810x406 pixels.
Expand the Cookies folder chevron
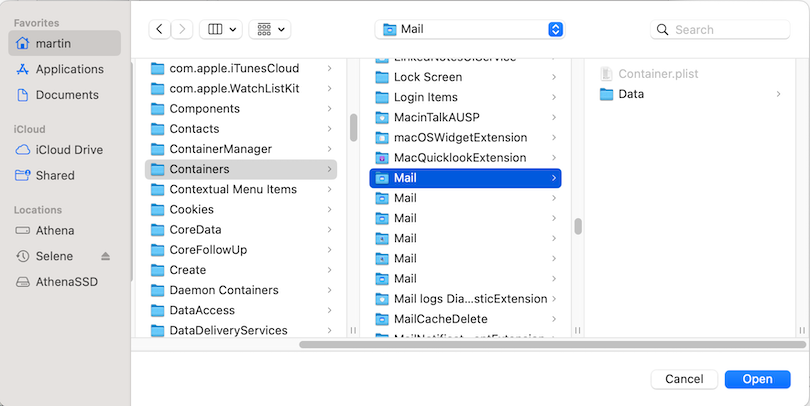(x=330, y=209)
